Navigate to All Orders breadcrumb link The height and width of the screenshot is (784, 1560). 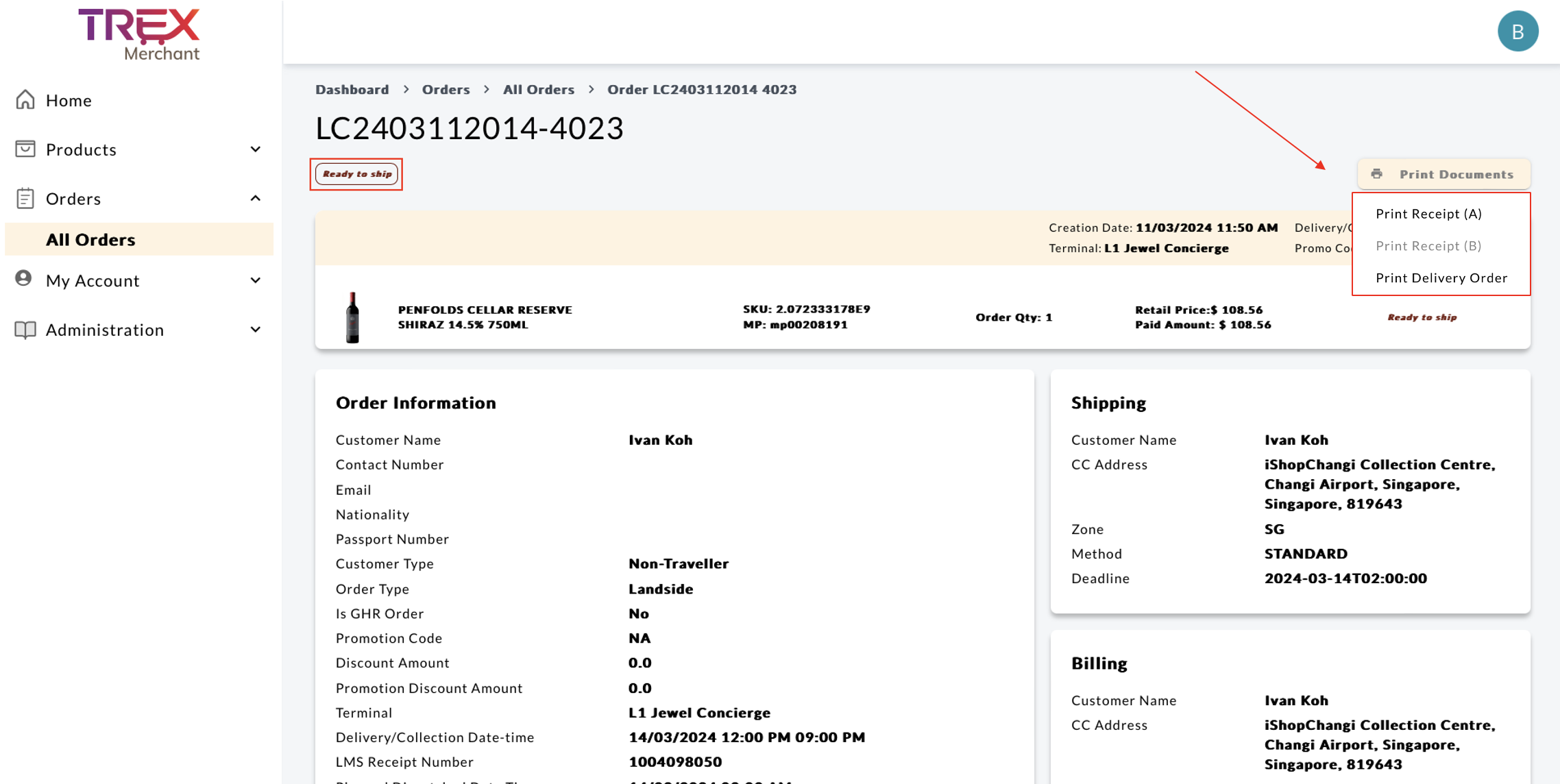[538, 89]
